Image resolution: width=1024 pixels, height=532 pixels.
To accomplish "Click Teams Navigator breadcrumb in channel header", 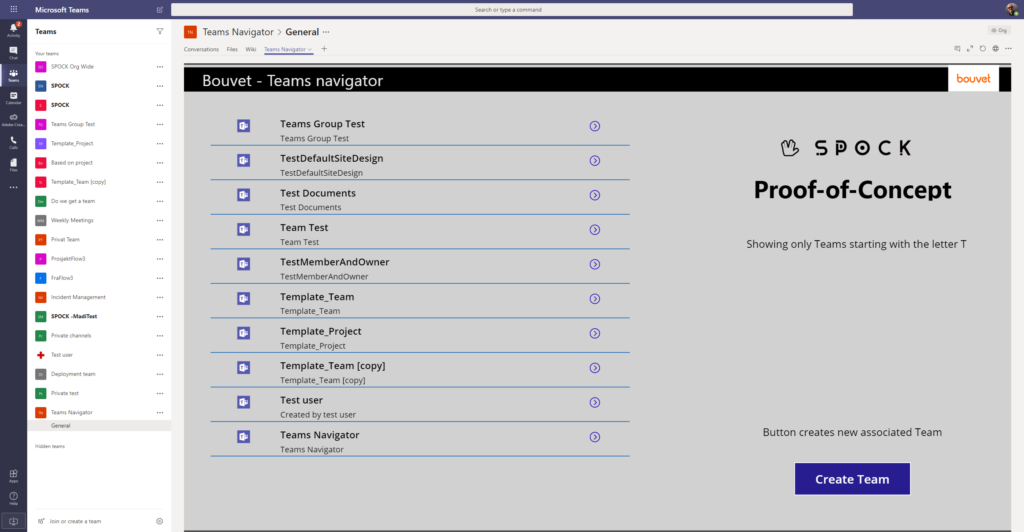I will pyautogui.click(x=238, y=32).
